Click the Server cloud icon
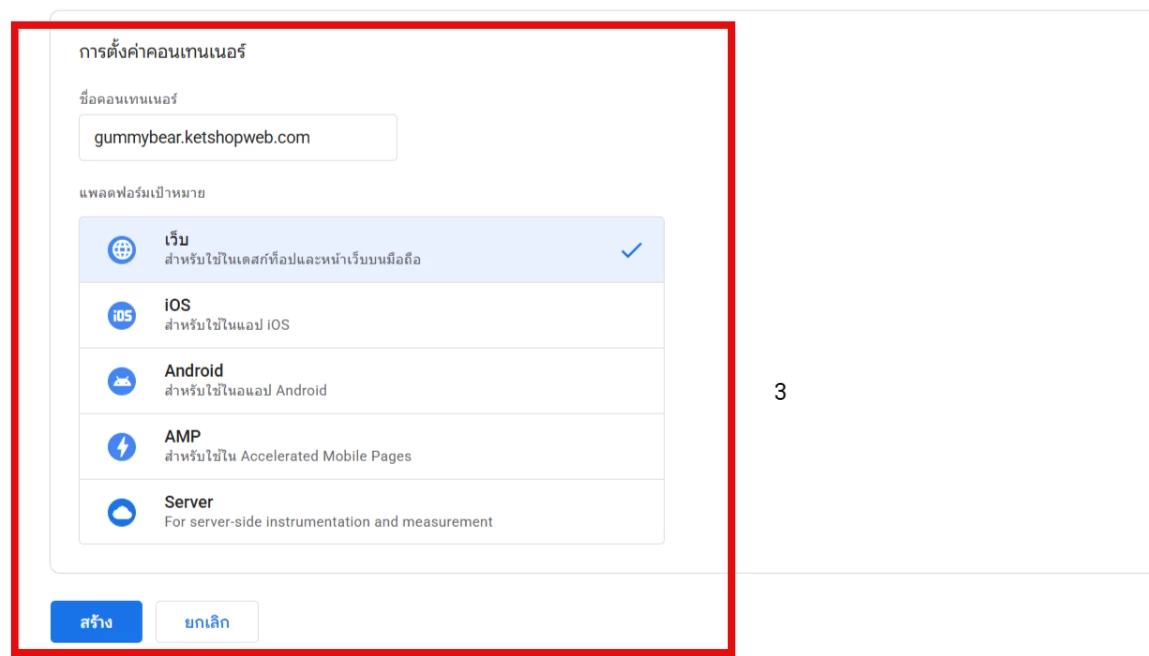 [x=121, y=512]
